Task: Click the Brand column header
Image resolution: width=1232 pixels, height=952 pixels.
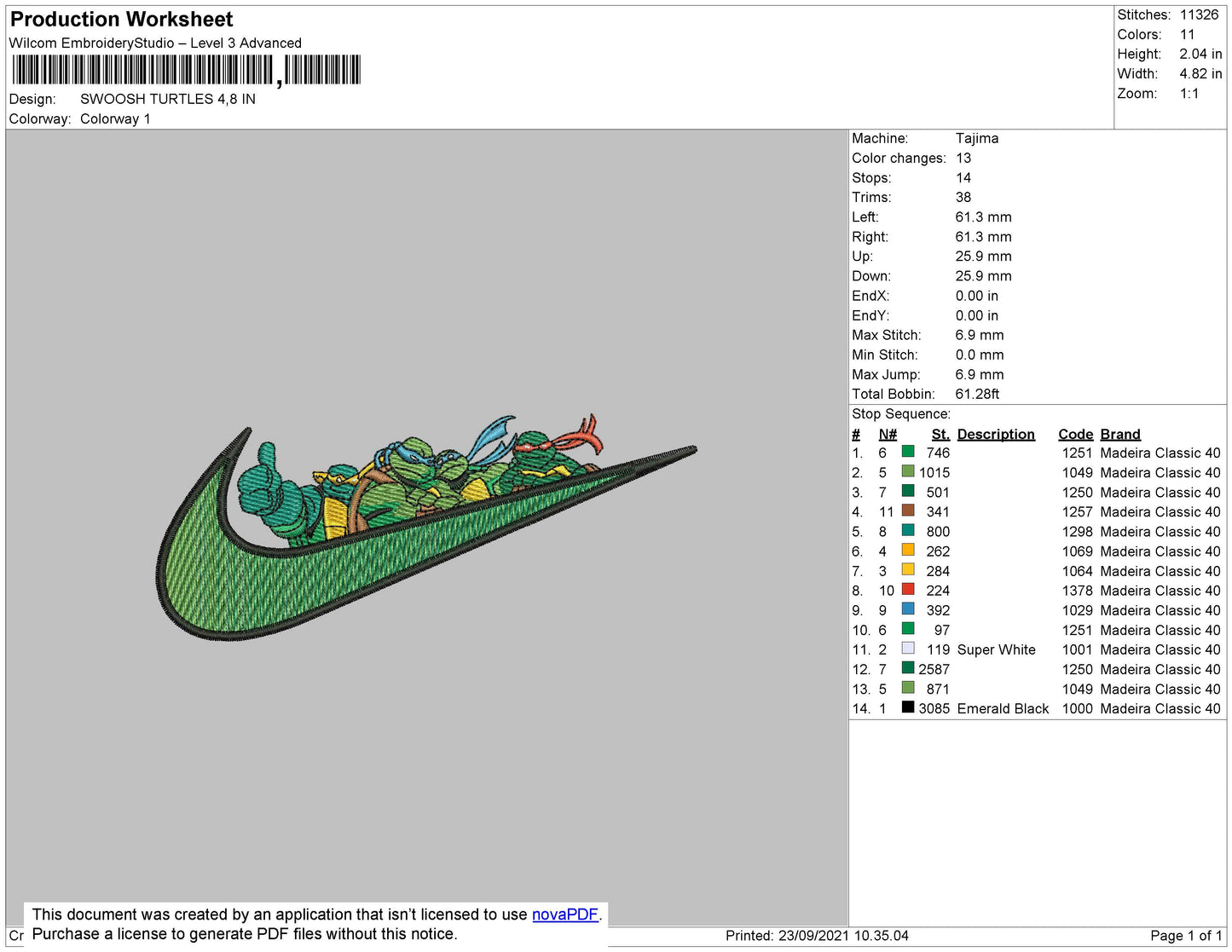Action: point(1119,434)
